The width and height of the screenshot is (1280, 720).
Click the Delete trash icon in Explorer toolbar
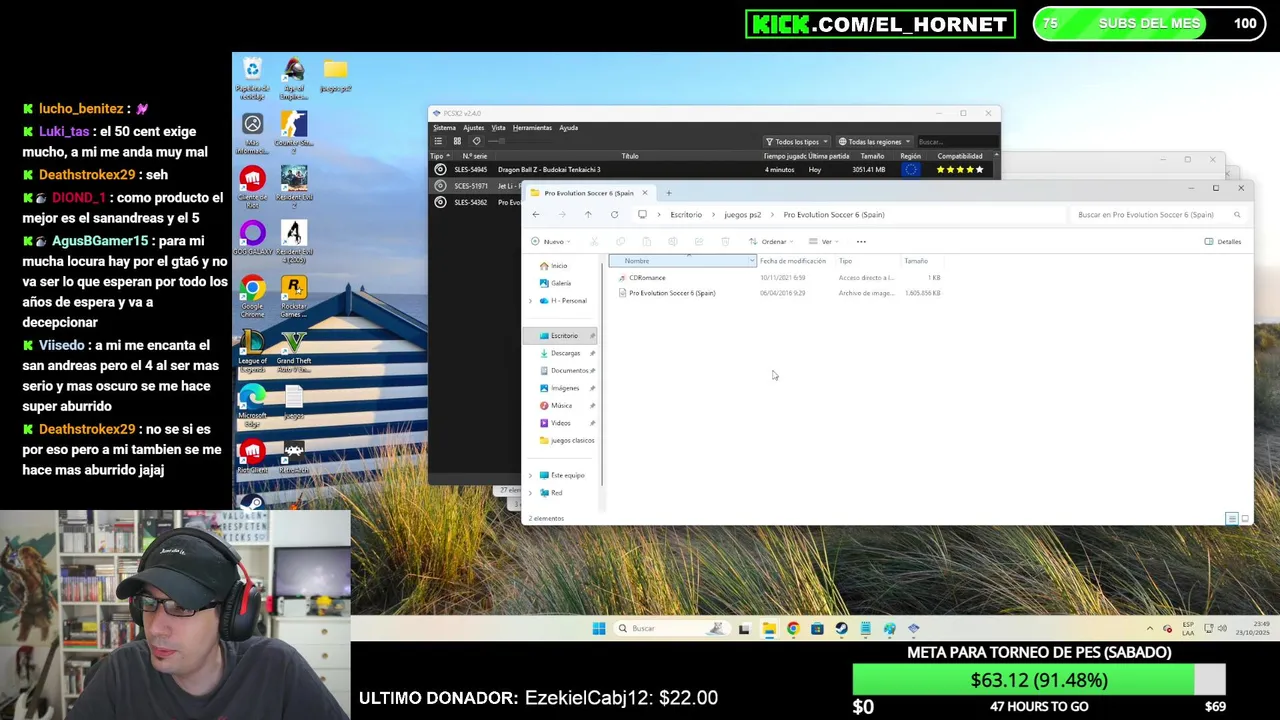725,241
